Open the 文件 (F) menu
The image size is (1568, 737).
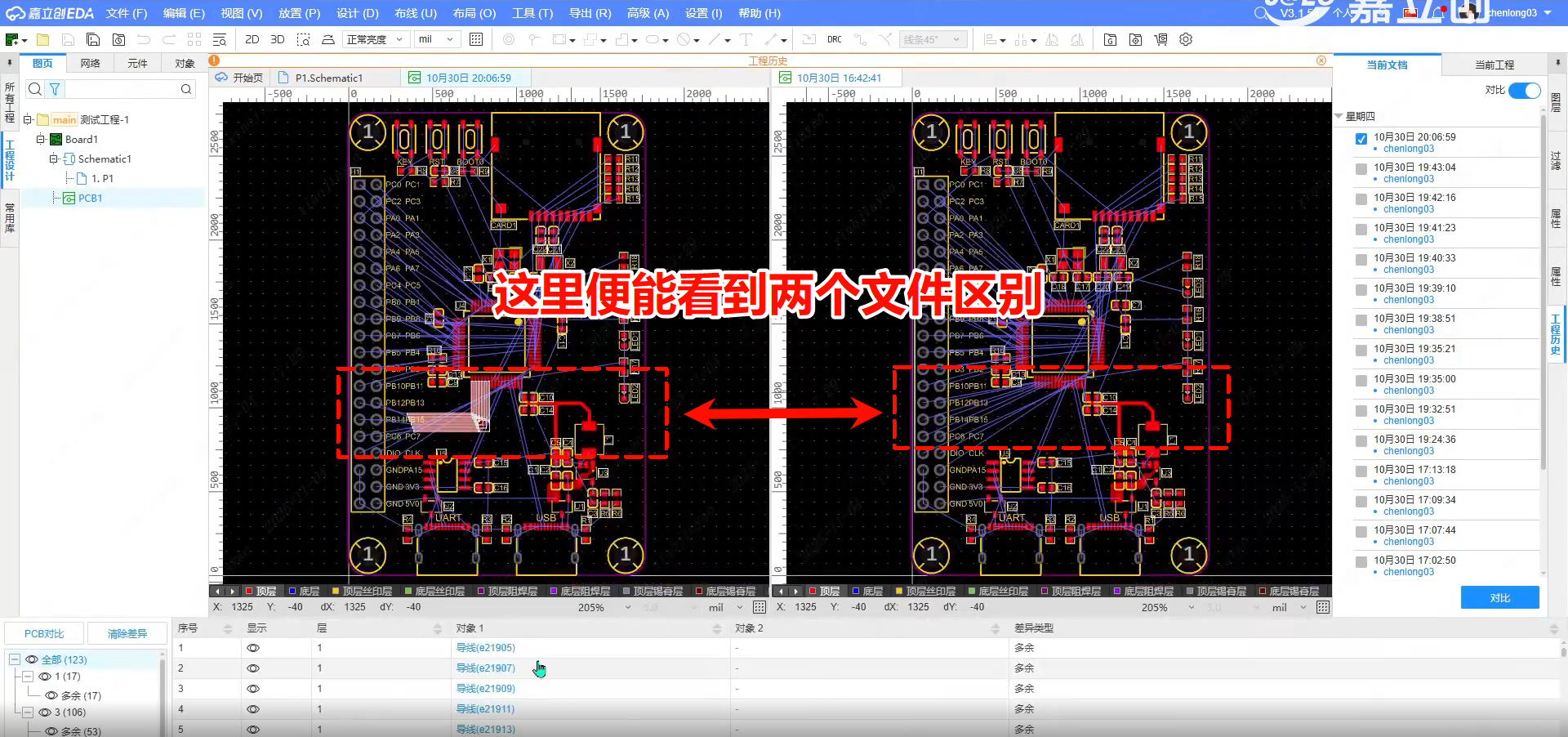[x=127, y=13]
